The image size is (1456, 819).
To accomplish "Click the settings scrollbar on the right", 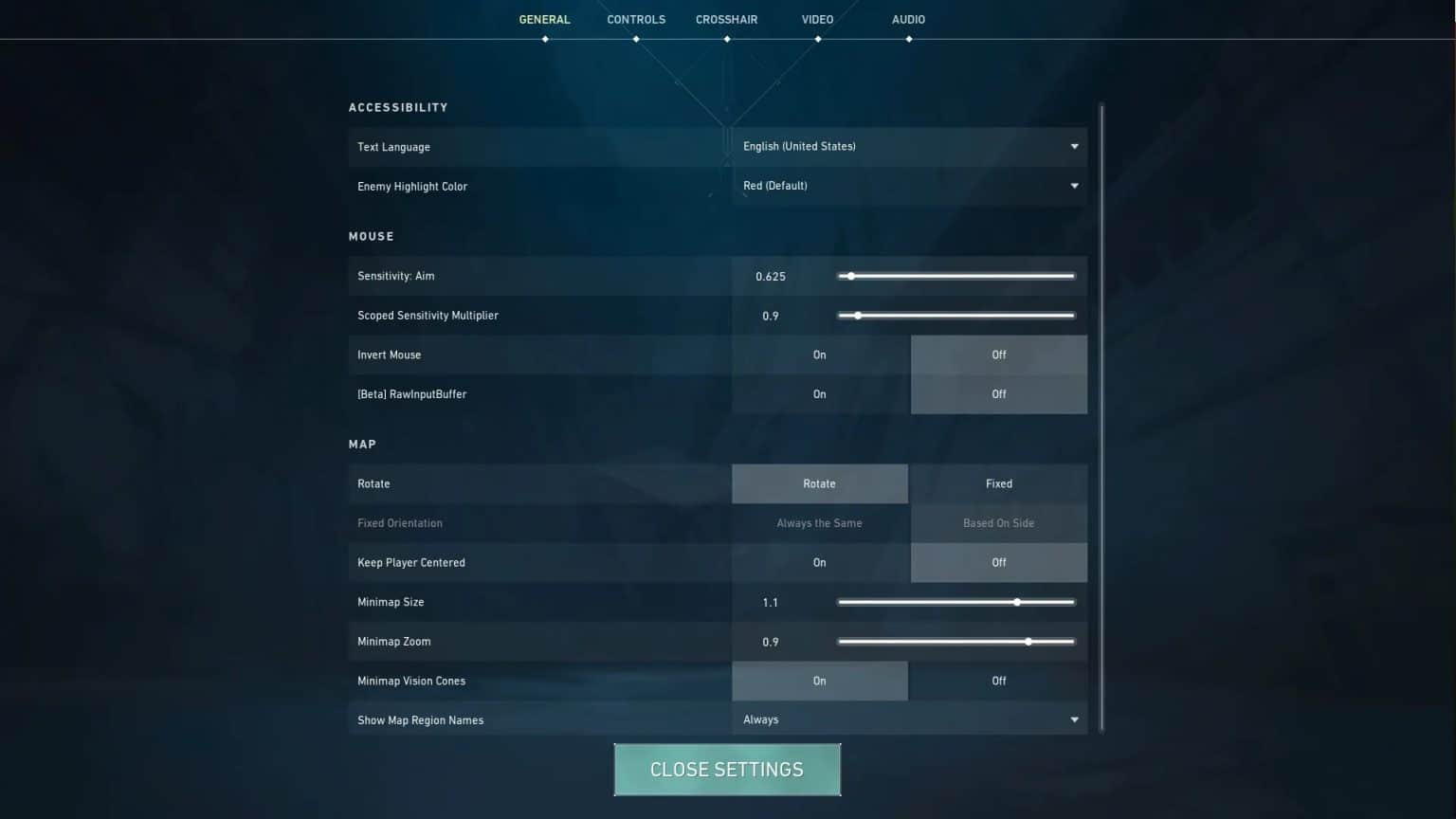I will [x=1100, y=417].
